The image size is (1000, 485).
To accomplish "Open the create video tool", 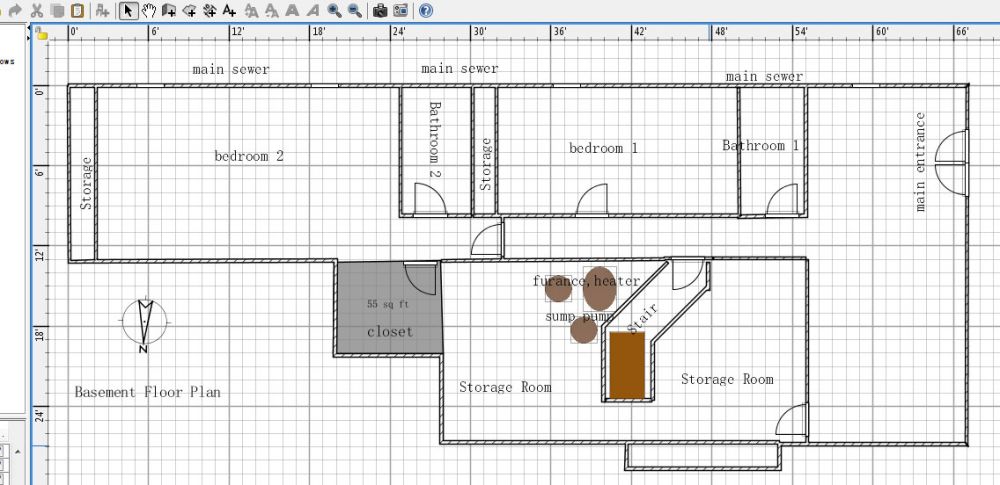I will pyautogui.click(x=400, y=11).
